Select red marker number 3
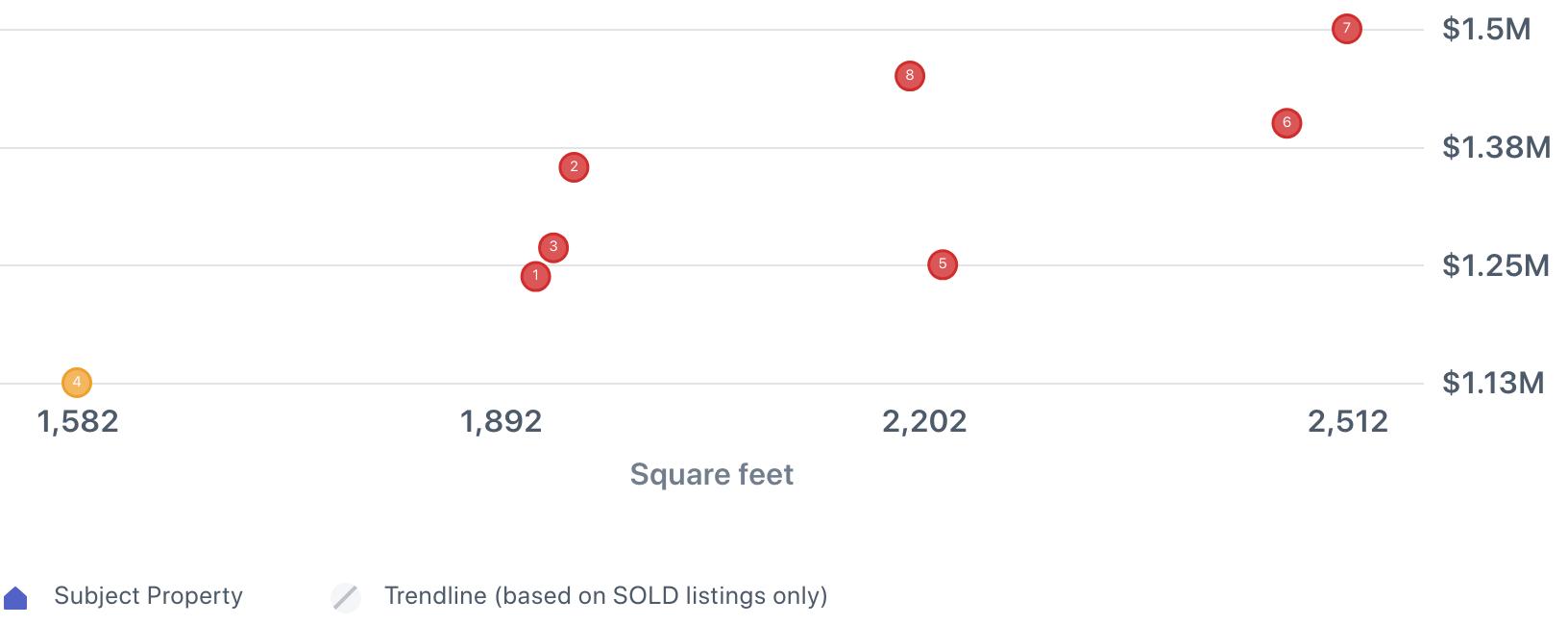Screen dimensions: 1568x625 553,247
